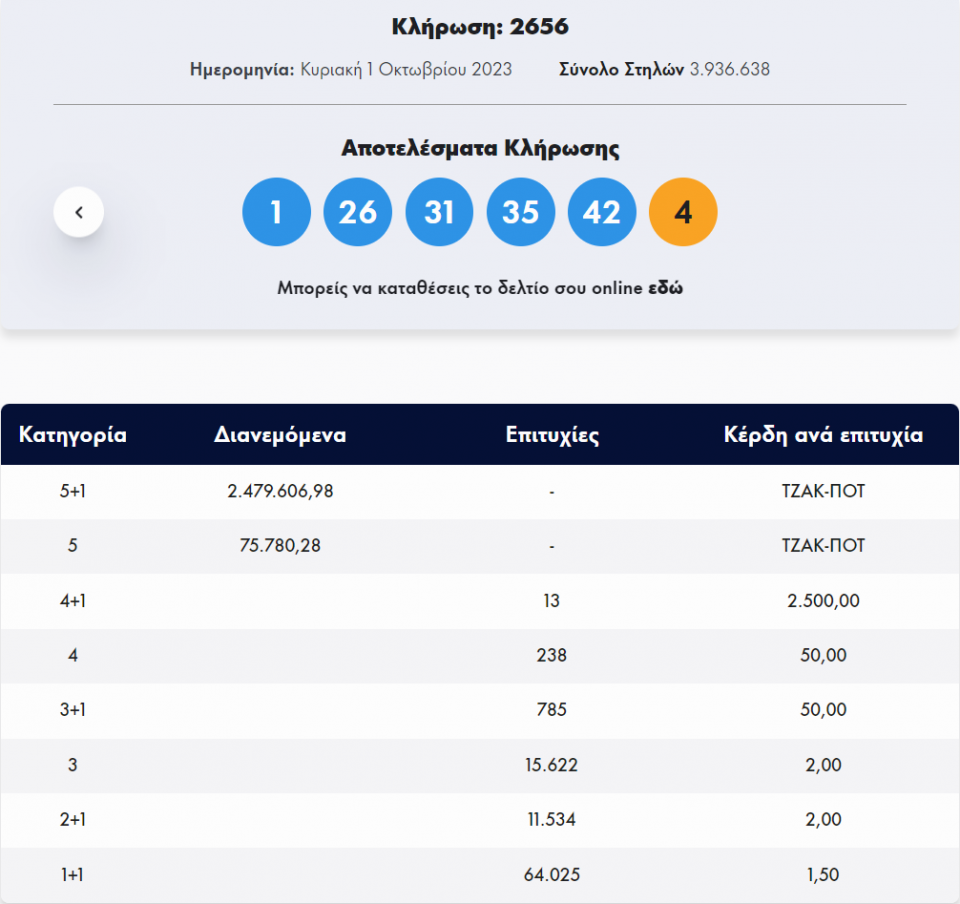Click the 75.780,28 amount in row 5

coord(280,546)
